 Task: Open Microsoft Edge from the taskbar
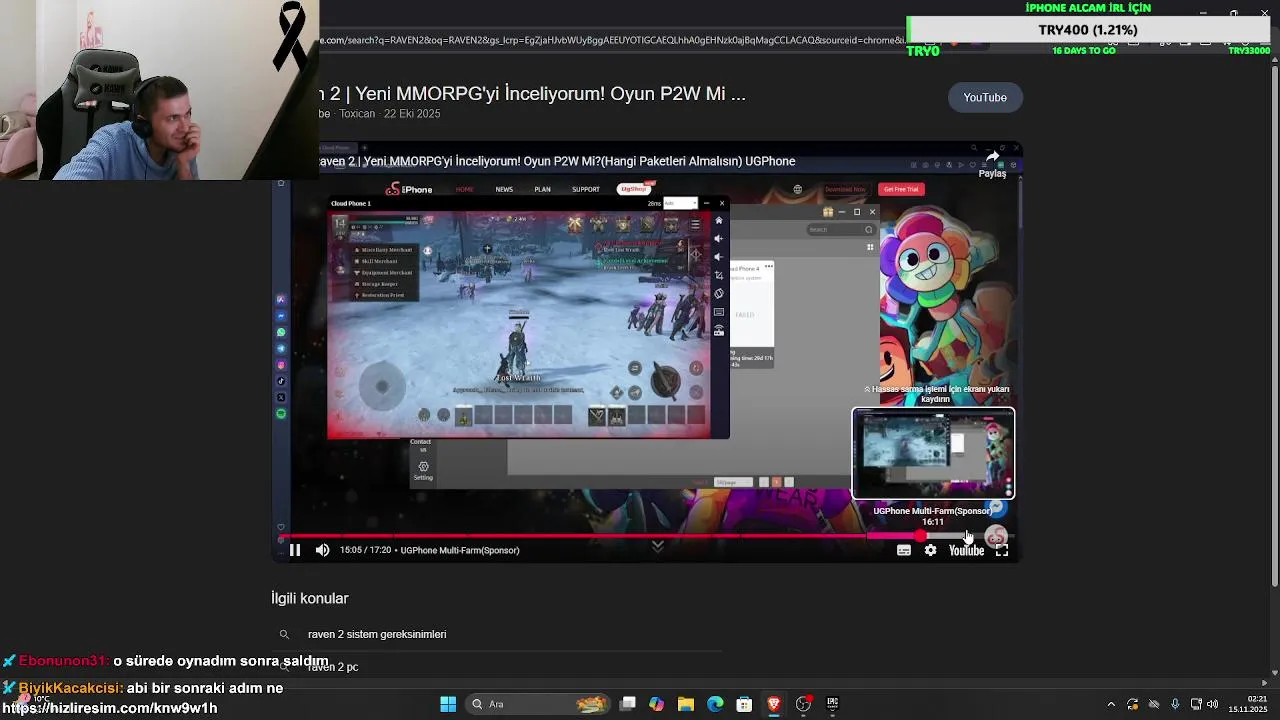715,704
